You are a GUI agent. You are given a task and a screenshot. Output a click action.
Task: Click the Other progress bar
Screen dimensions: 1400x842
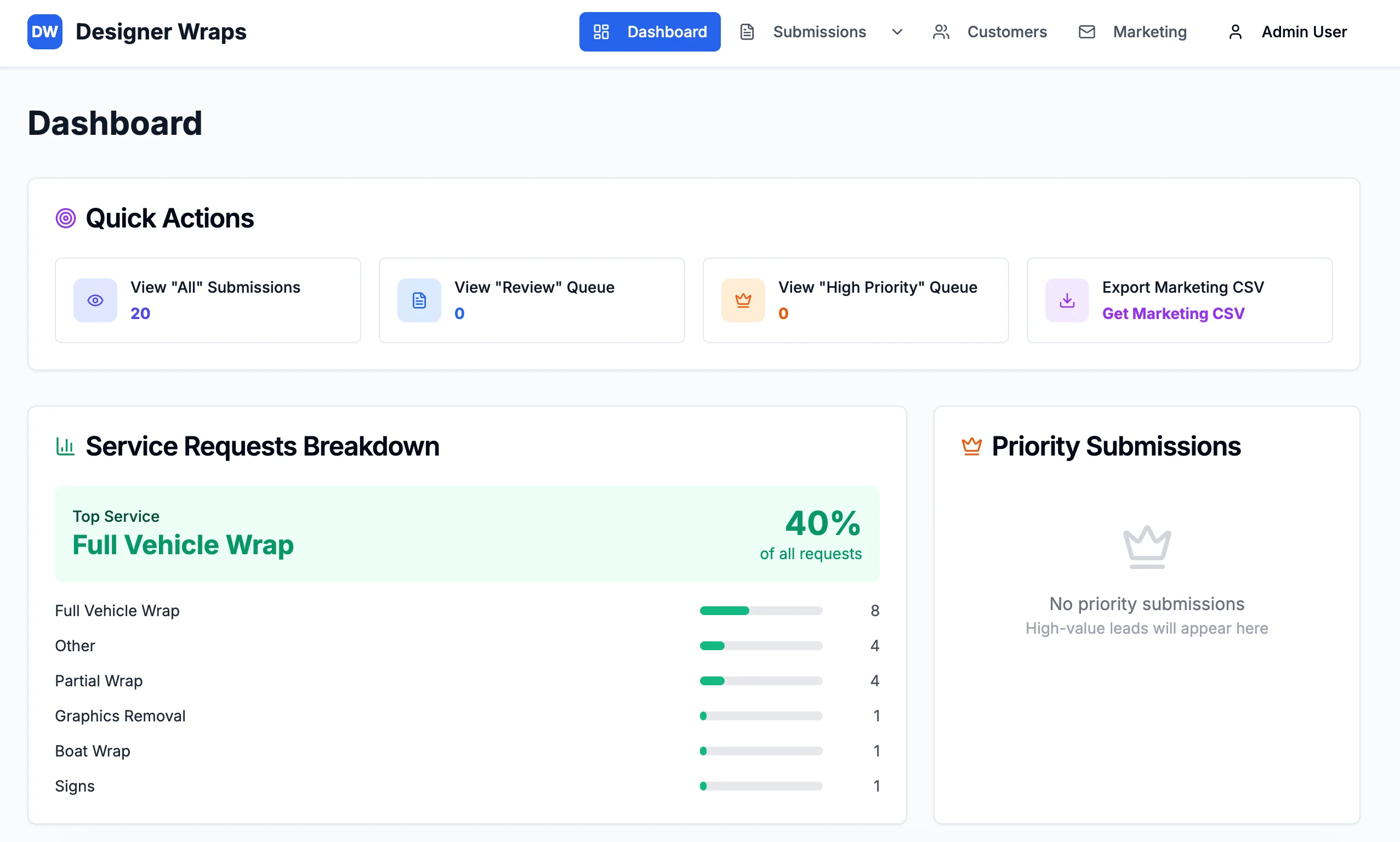[x=761, y=646]
